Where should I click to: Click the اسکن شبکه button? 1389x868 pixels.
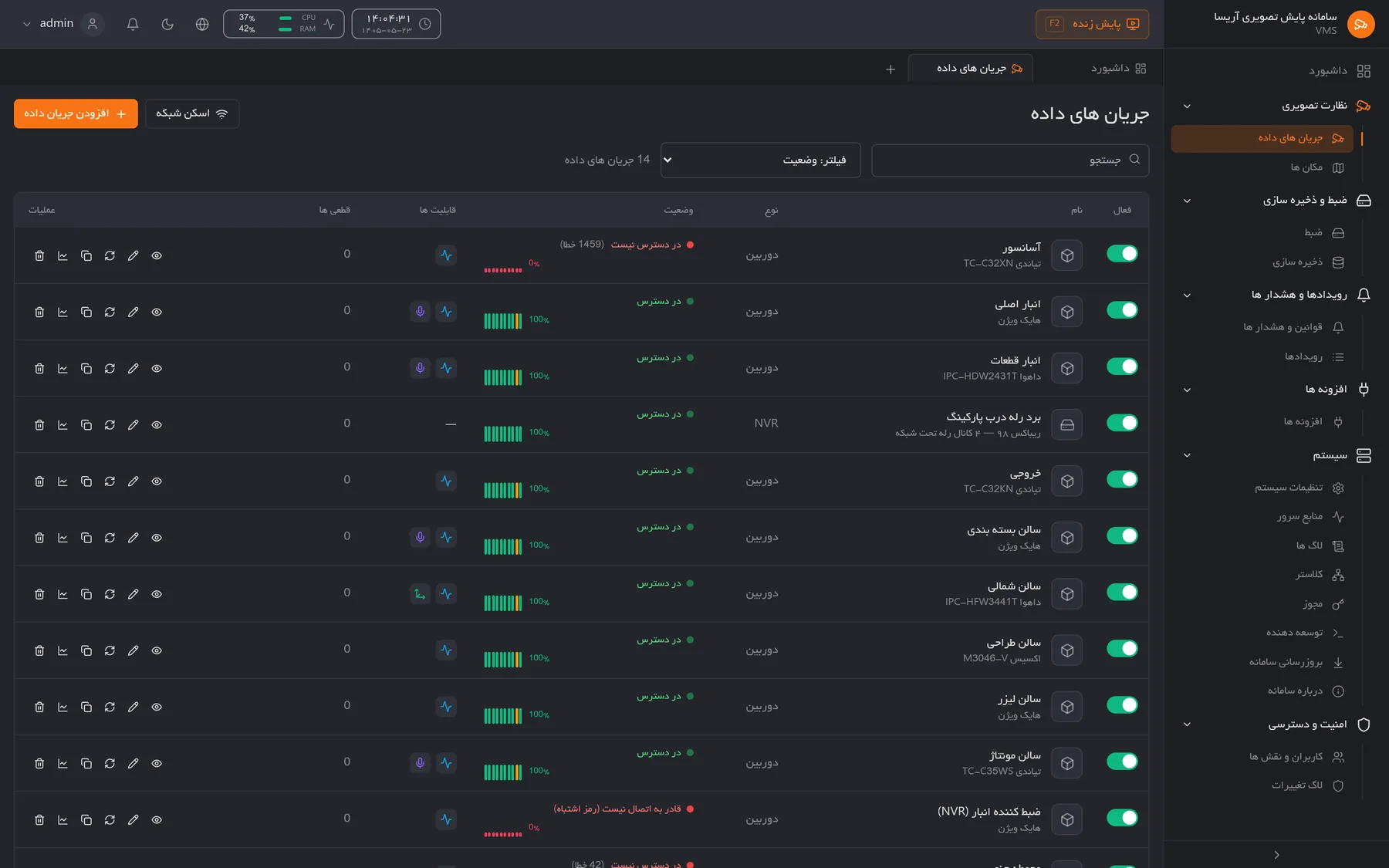(192, 113)
